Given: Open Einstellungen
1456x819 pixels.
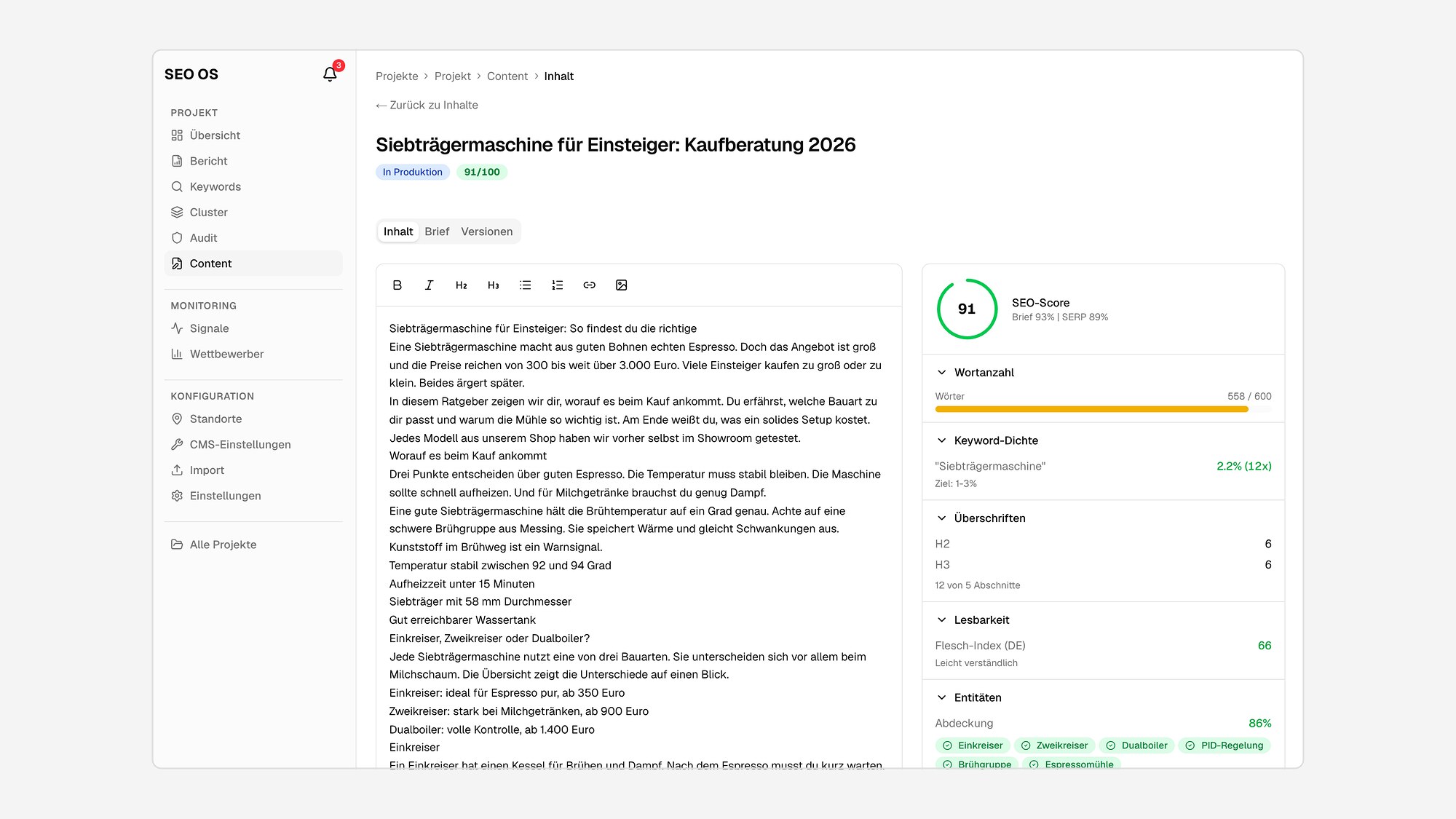Looking at the screenshot, I should coord(253,496).
